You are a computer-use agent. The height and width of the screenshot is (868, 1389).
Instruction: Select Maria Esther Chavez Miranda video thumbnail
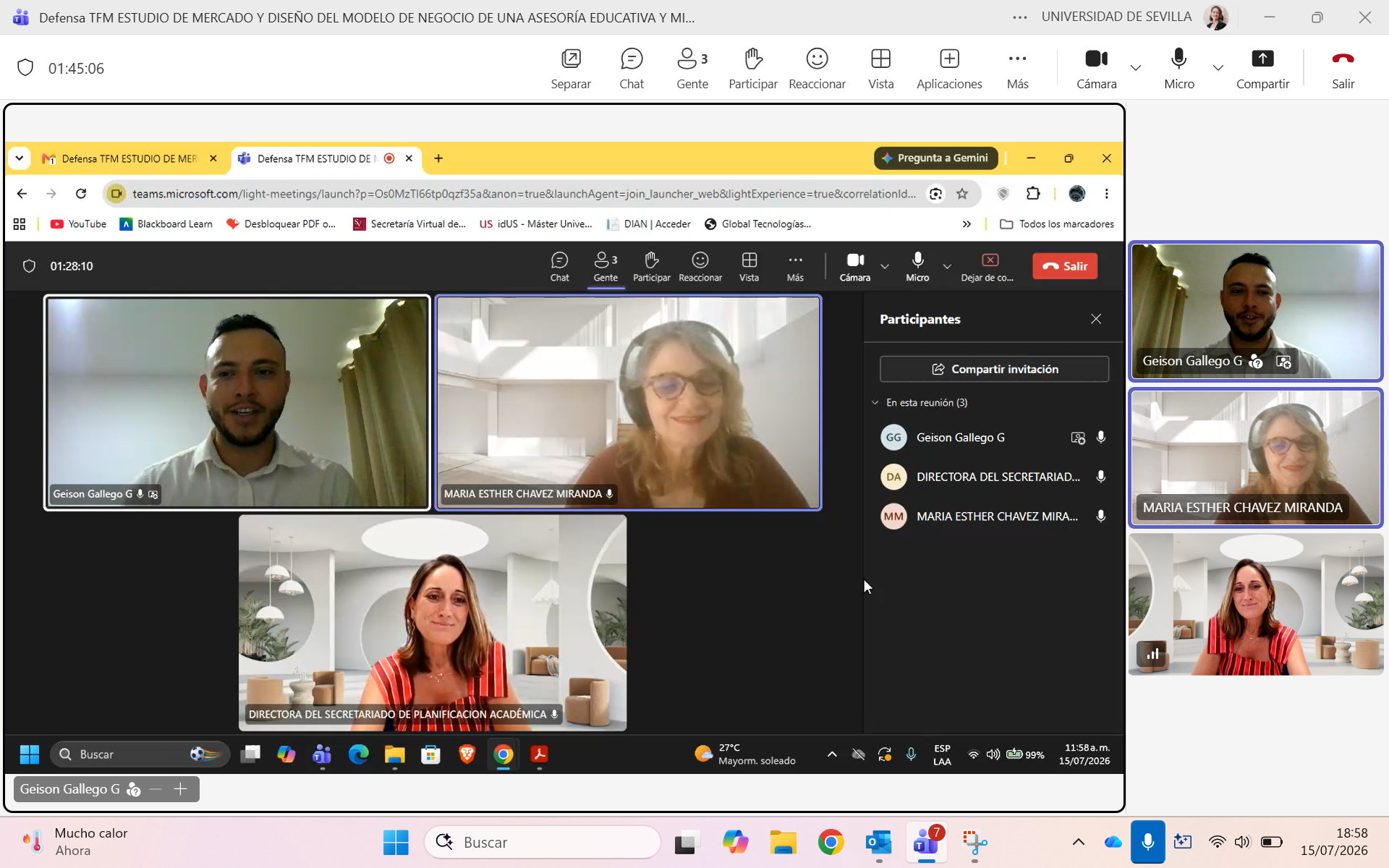tap(1255, 458)
